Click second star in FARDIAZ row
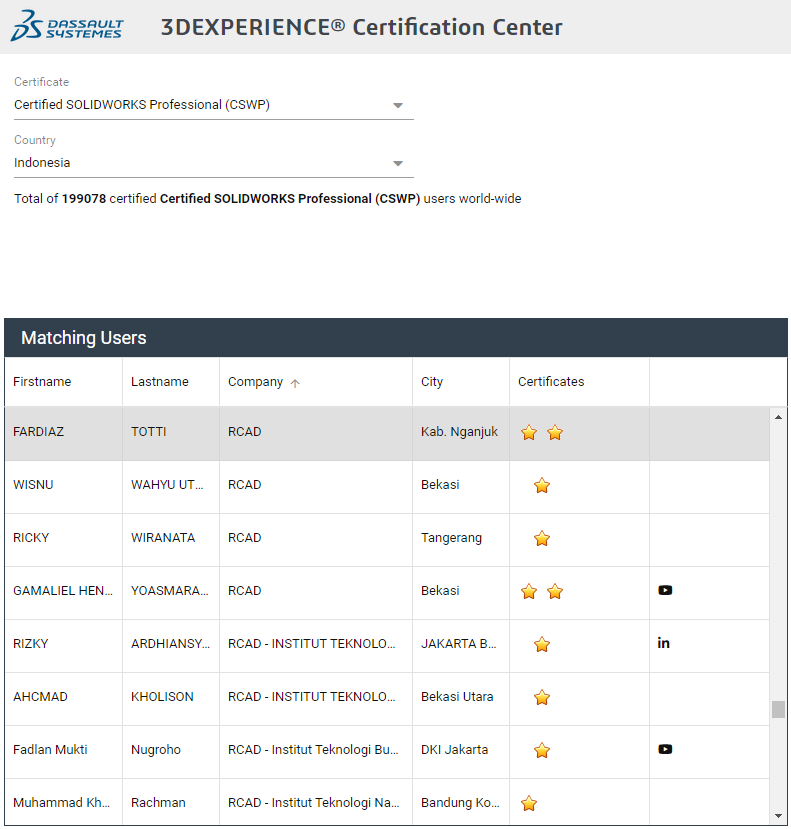 pyautogui.click(x=555, y=432)
